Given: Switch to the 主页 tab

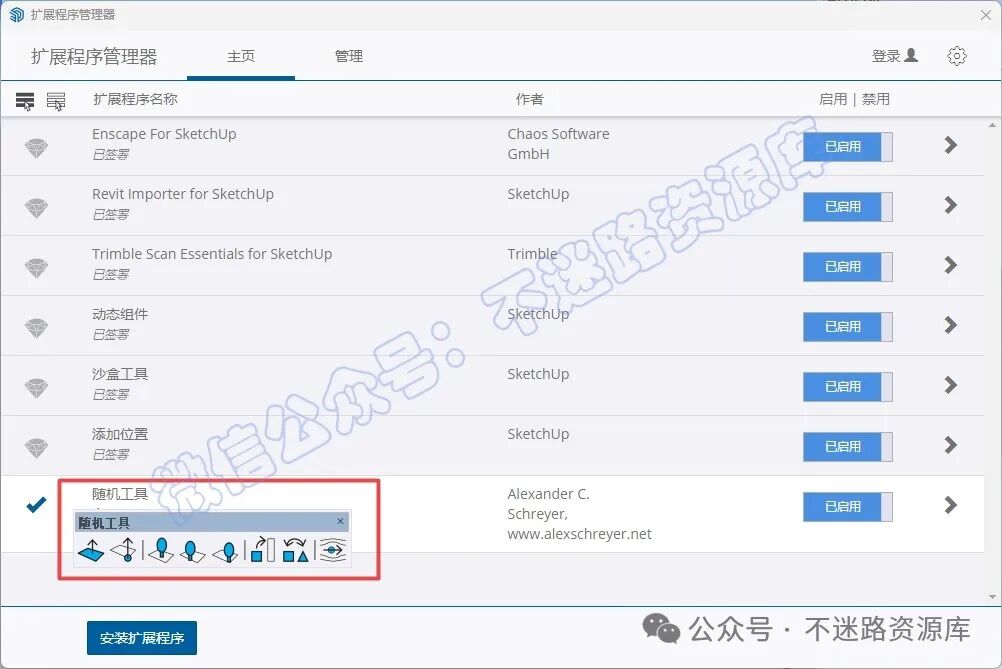Looking at the screenshot, I should [x=241, y=56].
